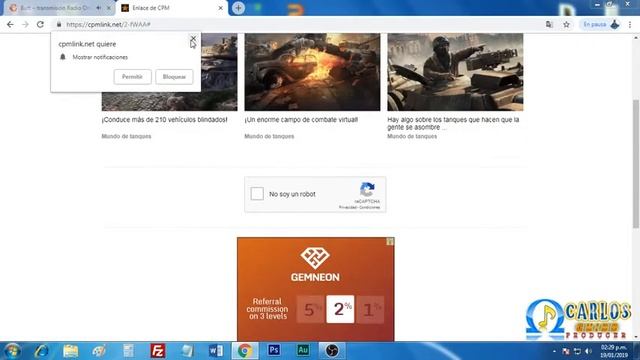Click the Action Center flag icon in tray
The image size is (640, 360).
[566, 351]
